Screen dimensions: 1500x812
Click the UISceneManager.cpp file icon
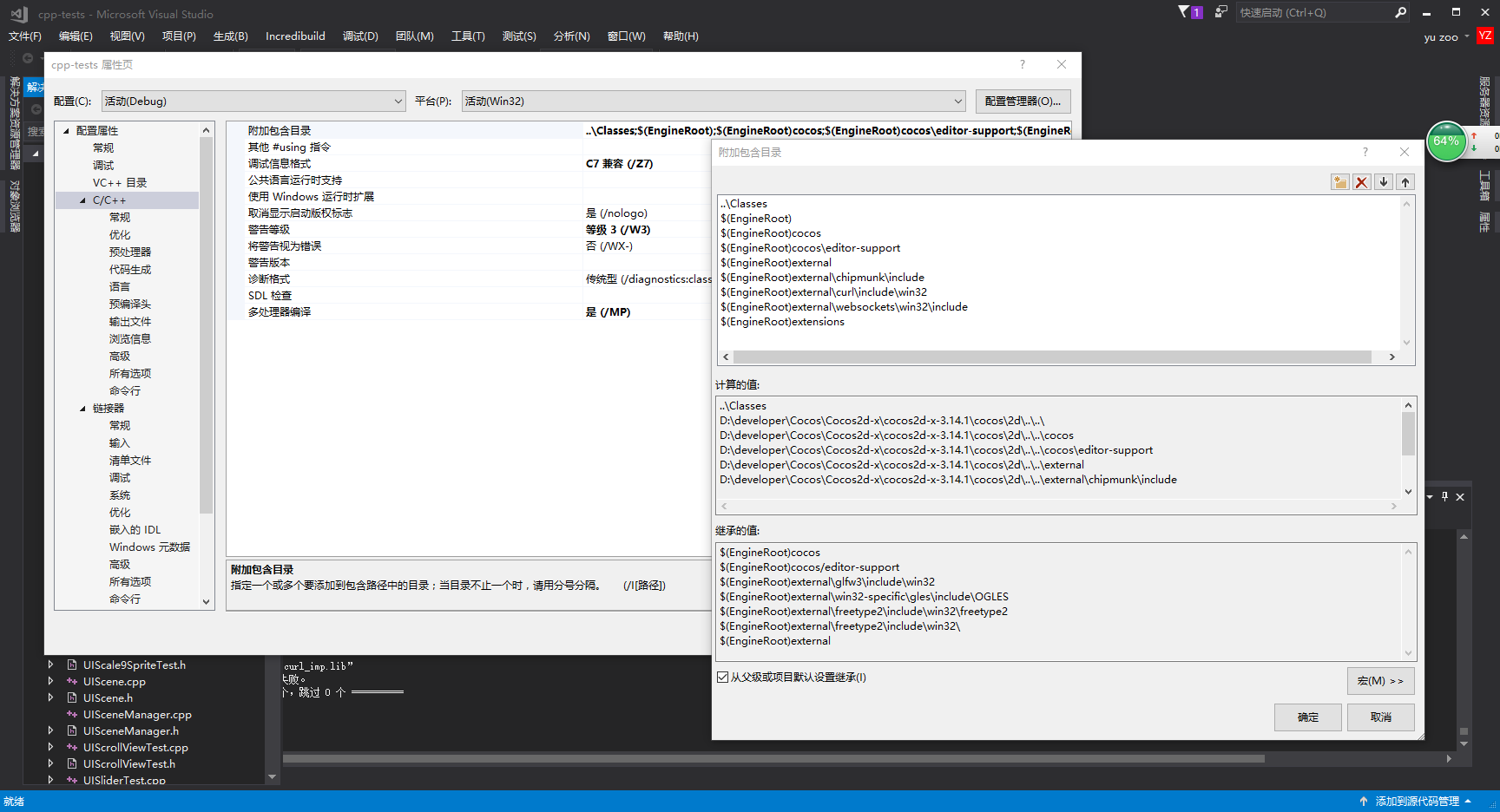[73, 715]
